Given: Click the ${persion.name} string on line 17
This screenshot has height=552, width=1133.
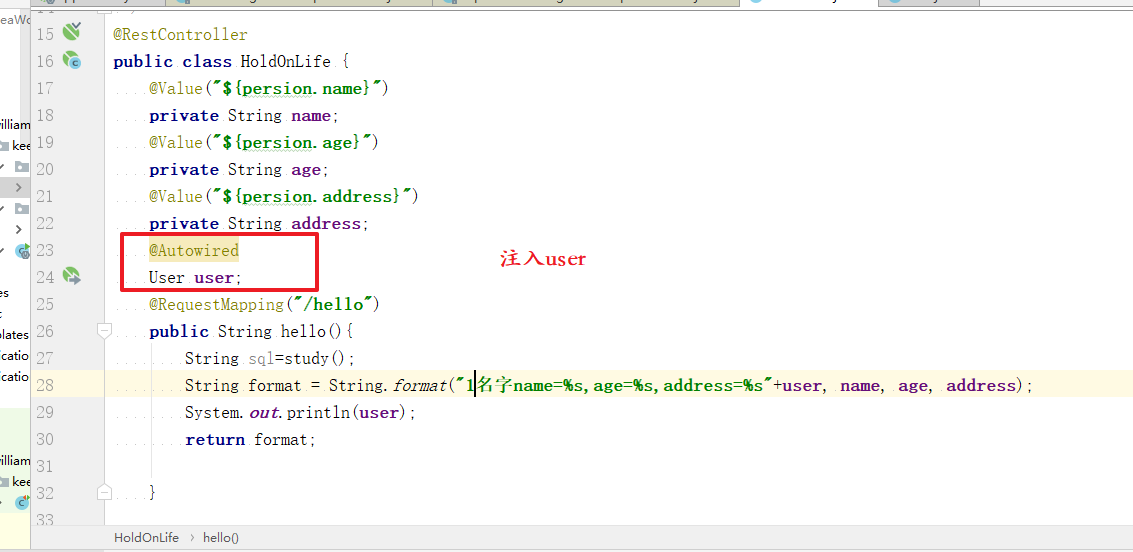Looking at the screenshot, I should pyautogui.click(x=299, y=88).
